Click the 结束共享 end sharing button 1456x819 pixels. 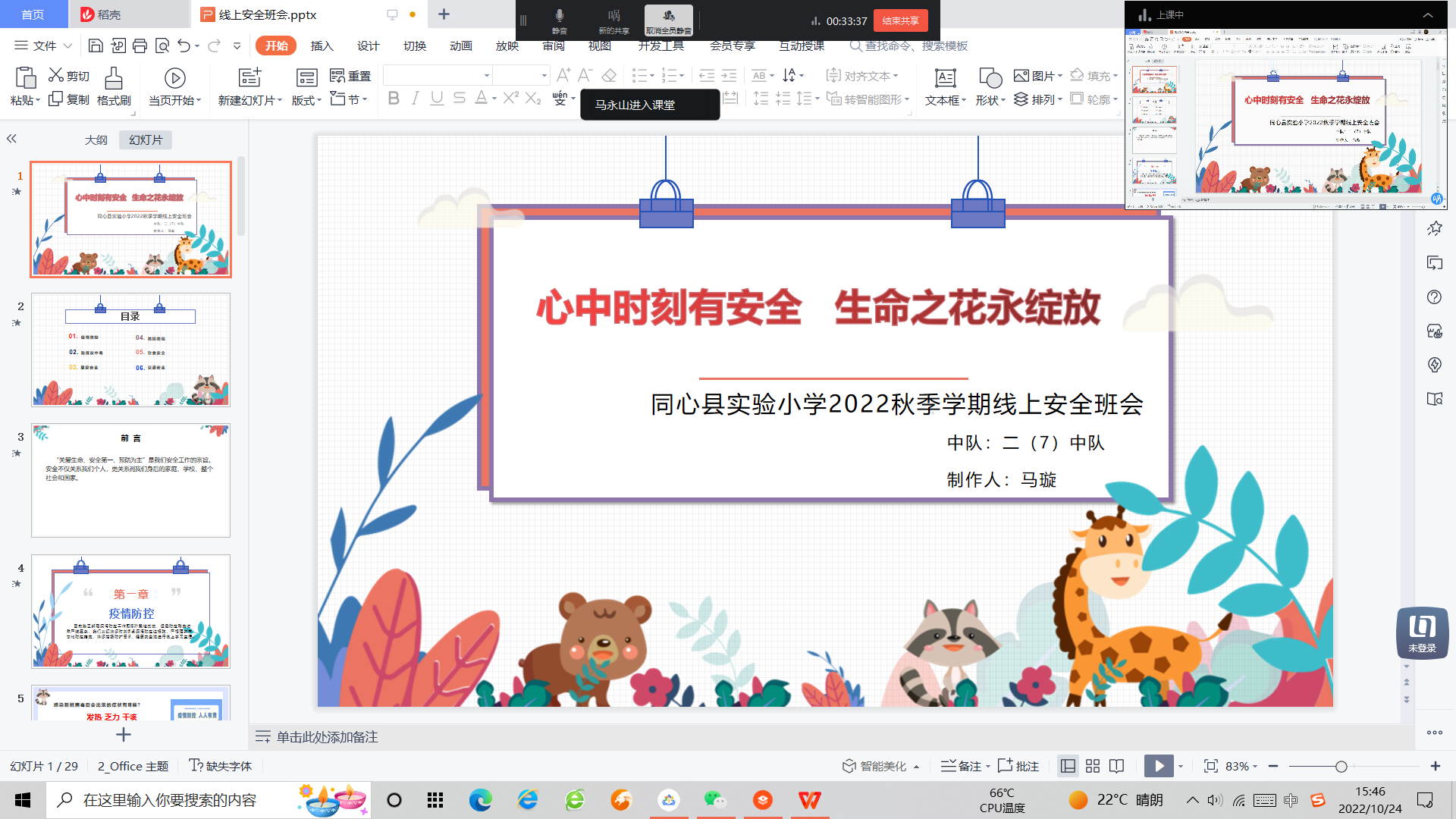900,20
